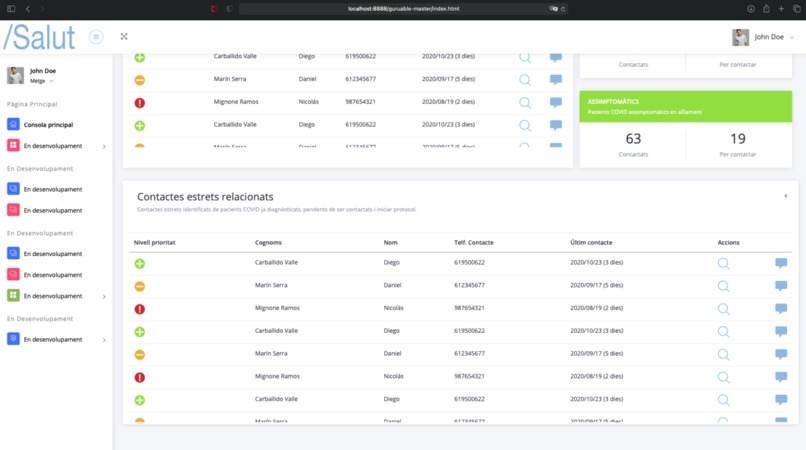
Task: Show browser tab overview icon
Action: [796, 9]
